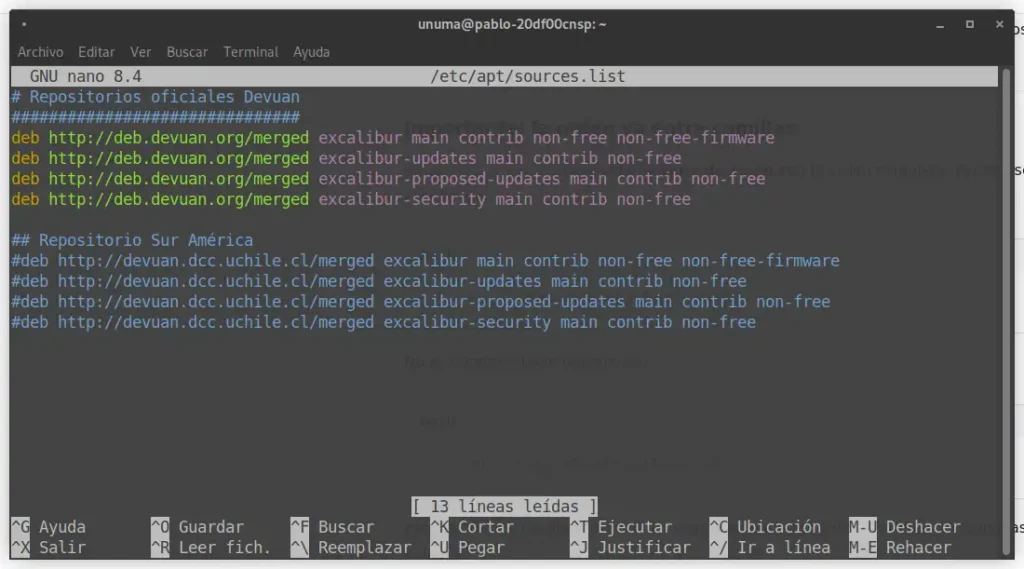The width and height of the screenshot is (1024, 569).
Task: Click the deb.devuan.org excalibur non-free-firmware line
Action: 392,138
